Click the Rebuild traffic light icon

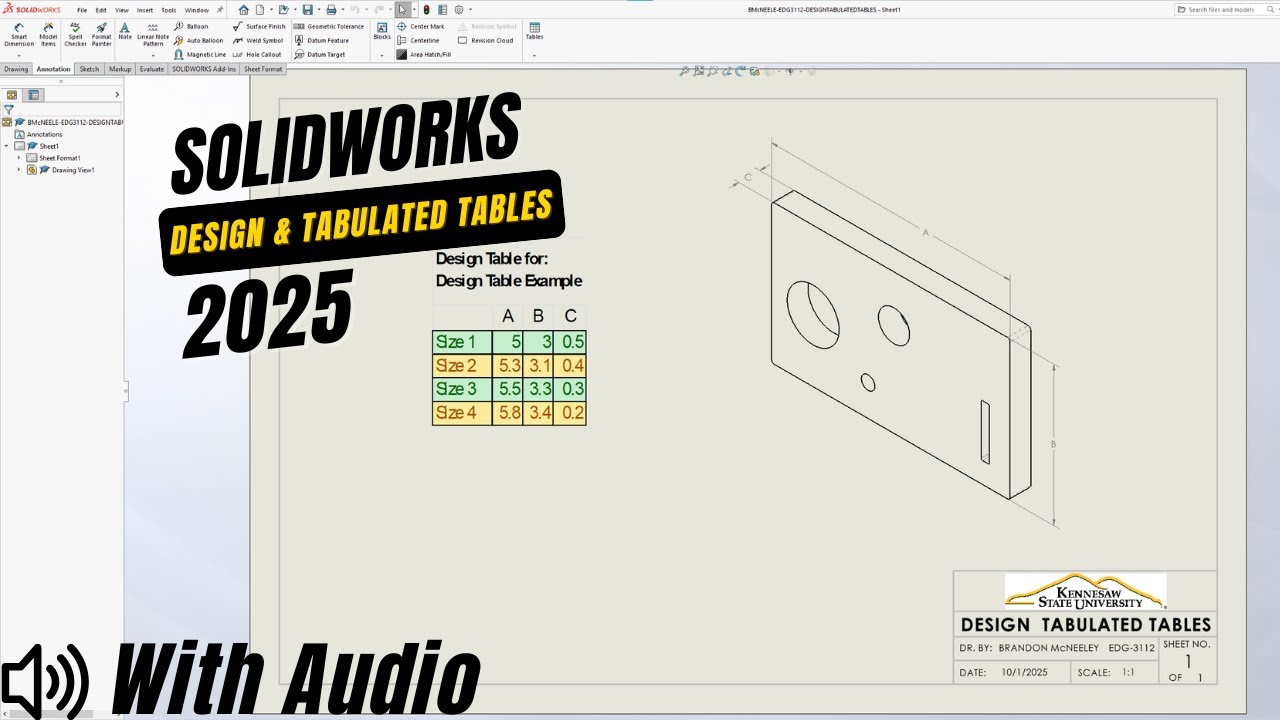pyautogui.click(x=427, y=9)
